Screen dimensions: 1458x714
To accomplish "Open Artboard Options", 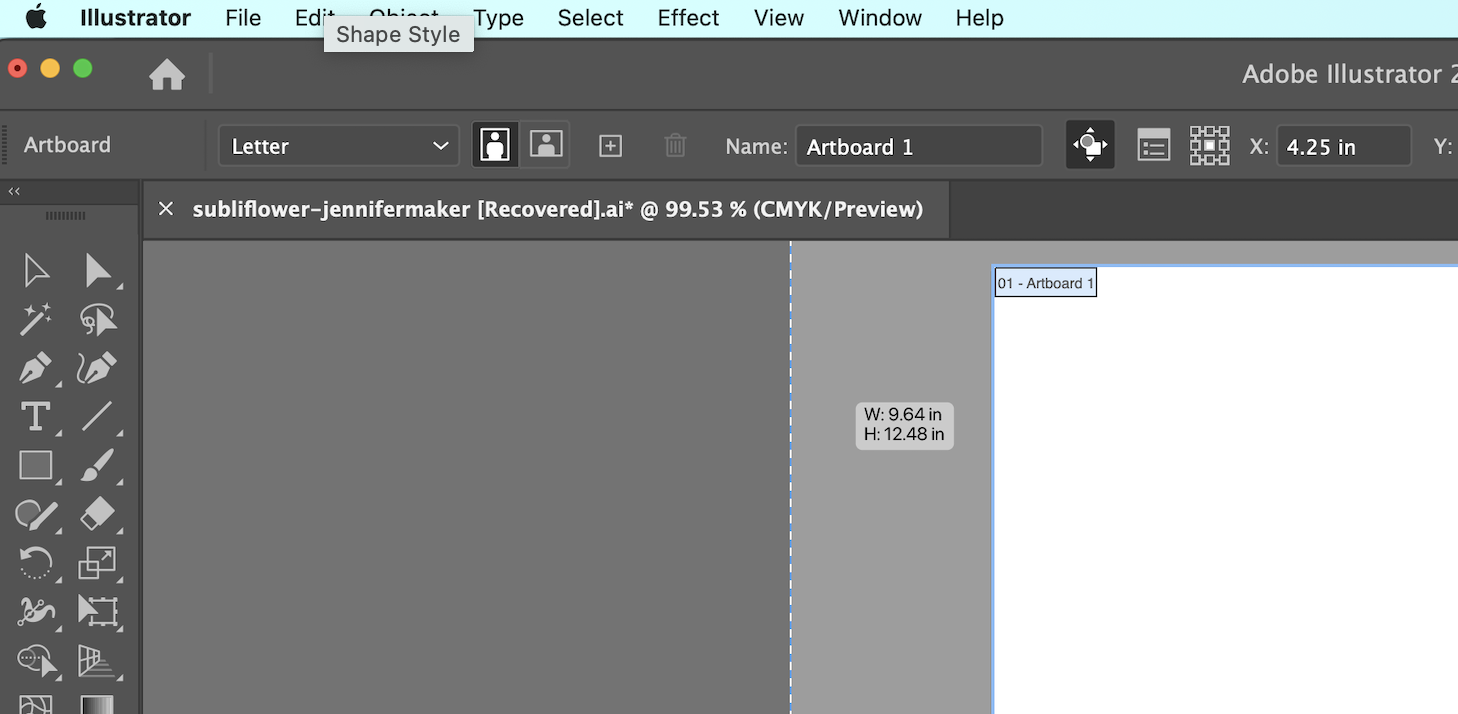I will pyautogui.click(x=1153, y=144).
